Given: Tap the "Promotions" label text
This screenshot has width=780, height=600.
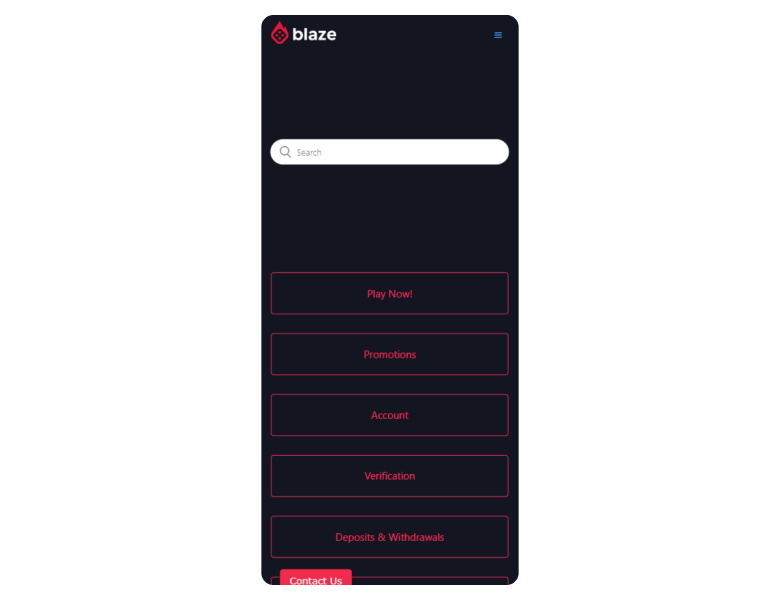Looking at the screenshot, I should [x=390, y=355].
